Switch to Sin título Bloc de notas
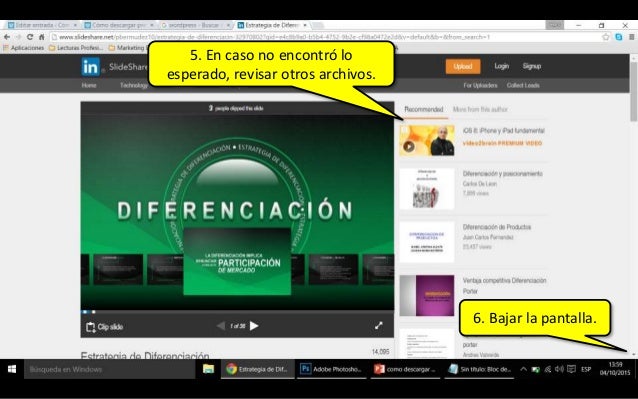Screen dimensions: 638x399 pos(479,369)
